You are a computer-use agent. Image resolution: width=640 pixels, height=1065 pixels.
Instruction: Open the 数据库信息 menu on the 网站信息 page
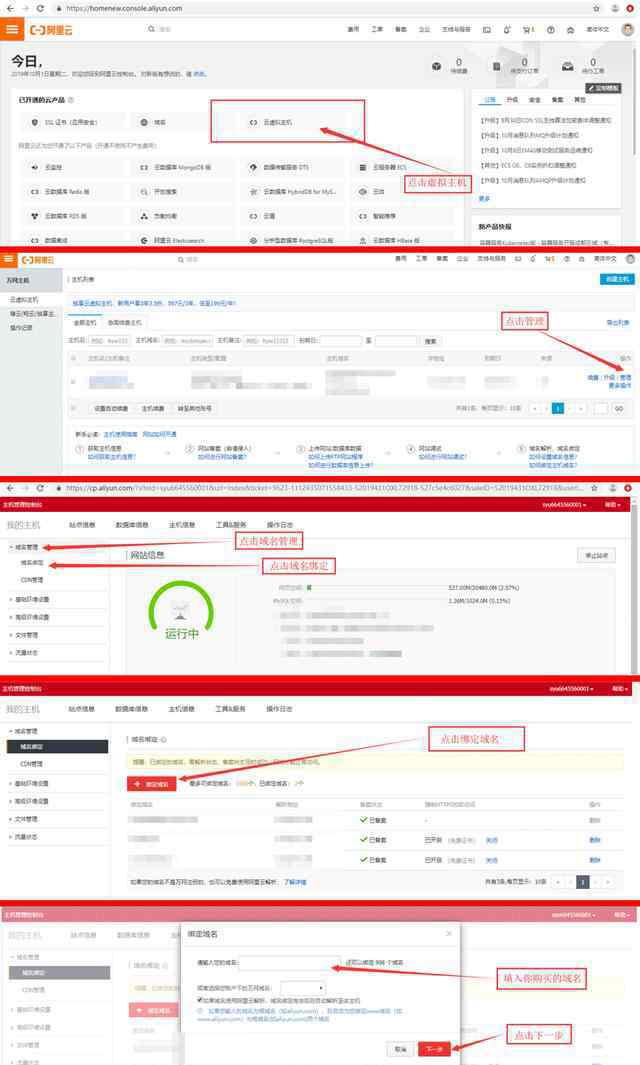[132, 525]
